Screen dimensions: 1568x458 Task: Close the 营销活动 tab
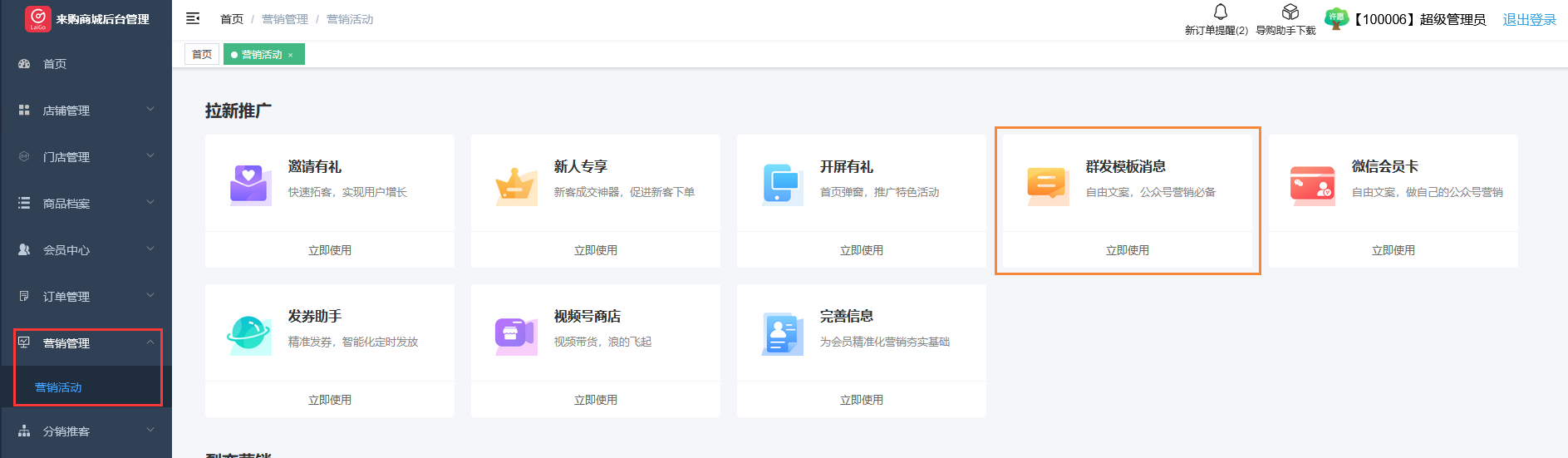coord(291,56)
